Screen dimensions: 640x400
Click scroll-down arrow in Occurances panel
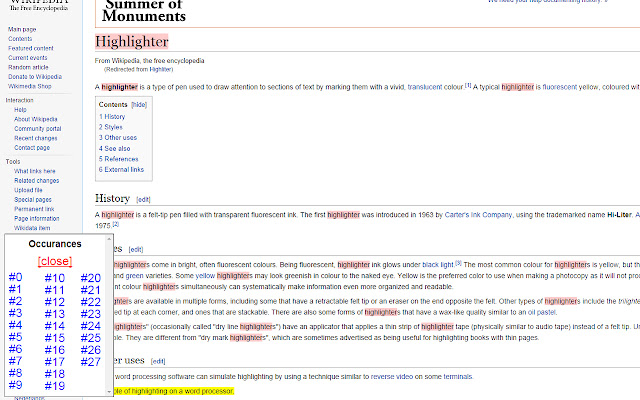[x=109, y=392]
